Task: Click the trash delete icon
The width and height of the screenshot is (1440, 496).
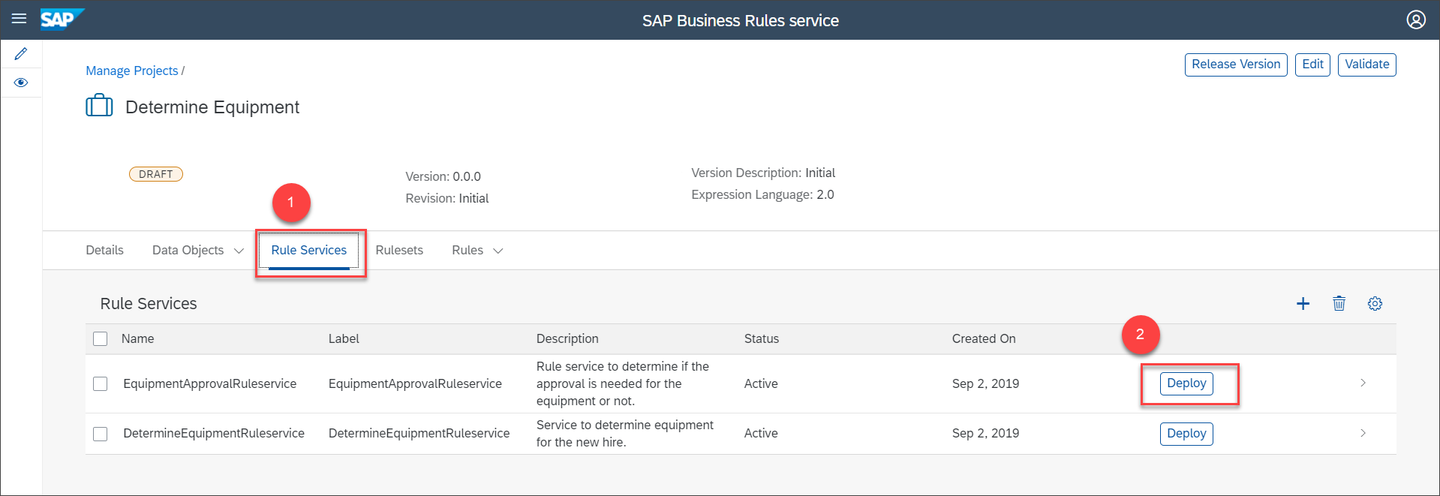Action: click(x=1339, y=303)
